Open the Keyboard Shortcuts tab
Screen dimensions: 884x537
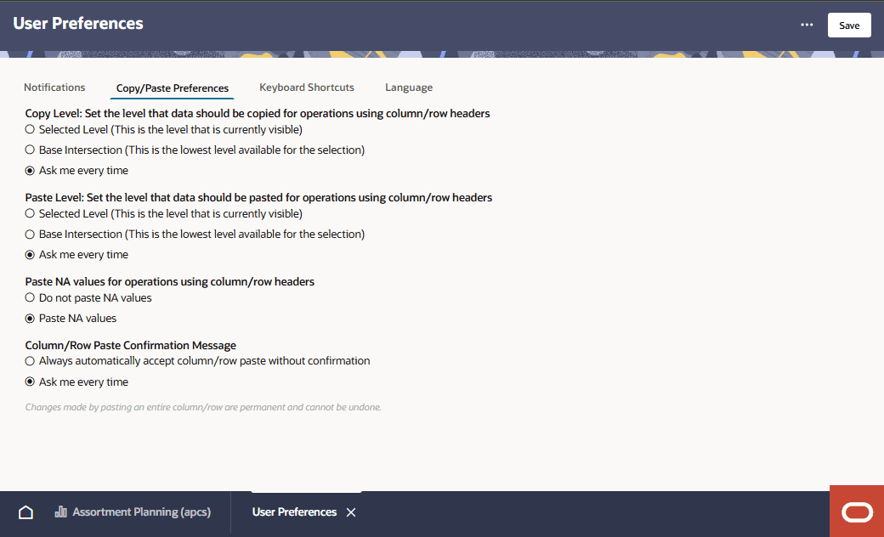pos(307,87)
